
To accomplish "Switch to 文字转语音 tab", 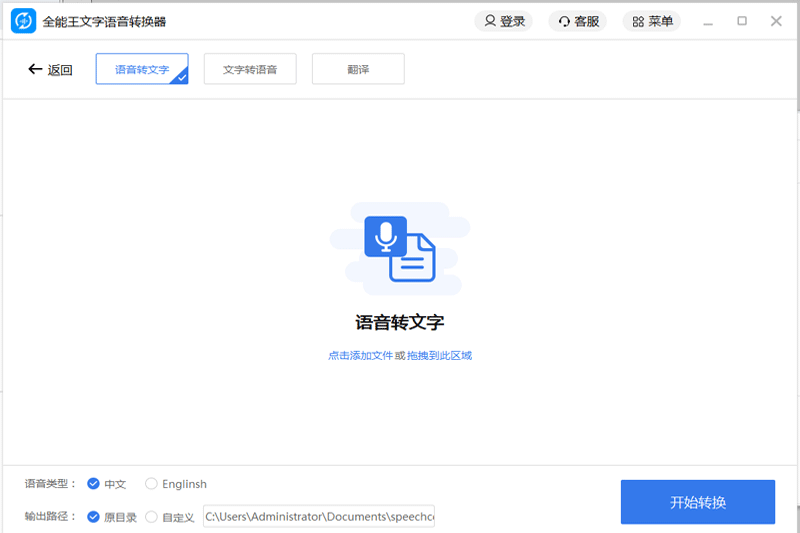I will 250,69.
